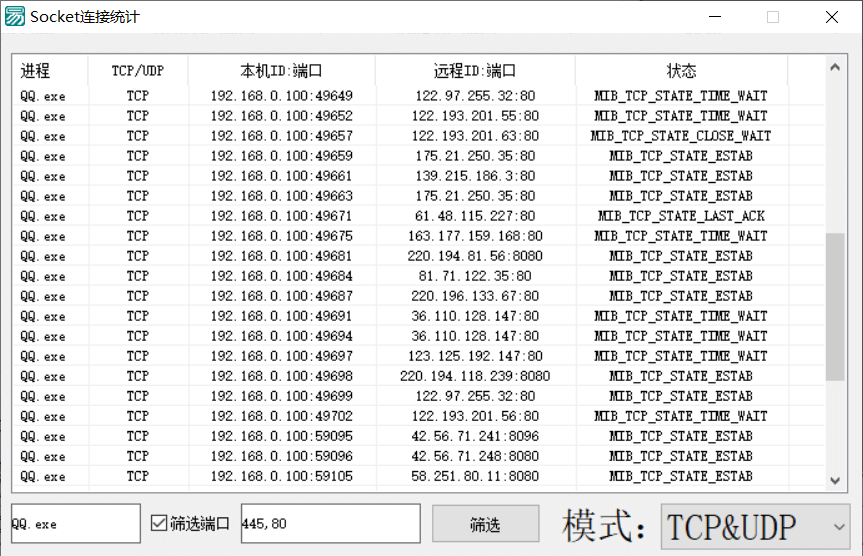This screenshot has width=863, height=556.
Task: Open the 模式 TCP&UDP dropdown
Action: [755, 526]
